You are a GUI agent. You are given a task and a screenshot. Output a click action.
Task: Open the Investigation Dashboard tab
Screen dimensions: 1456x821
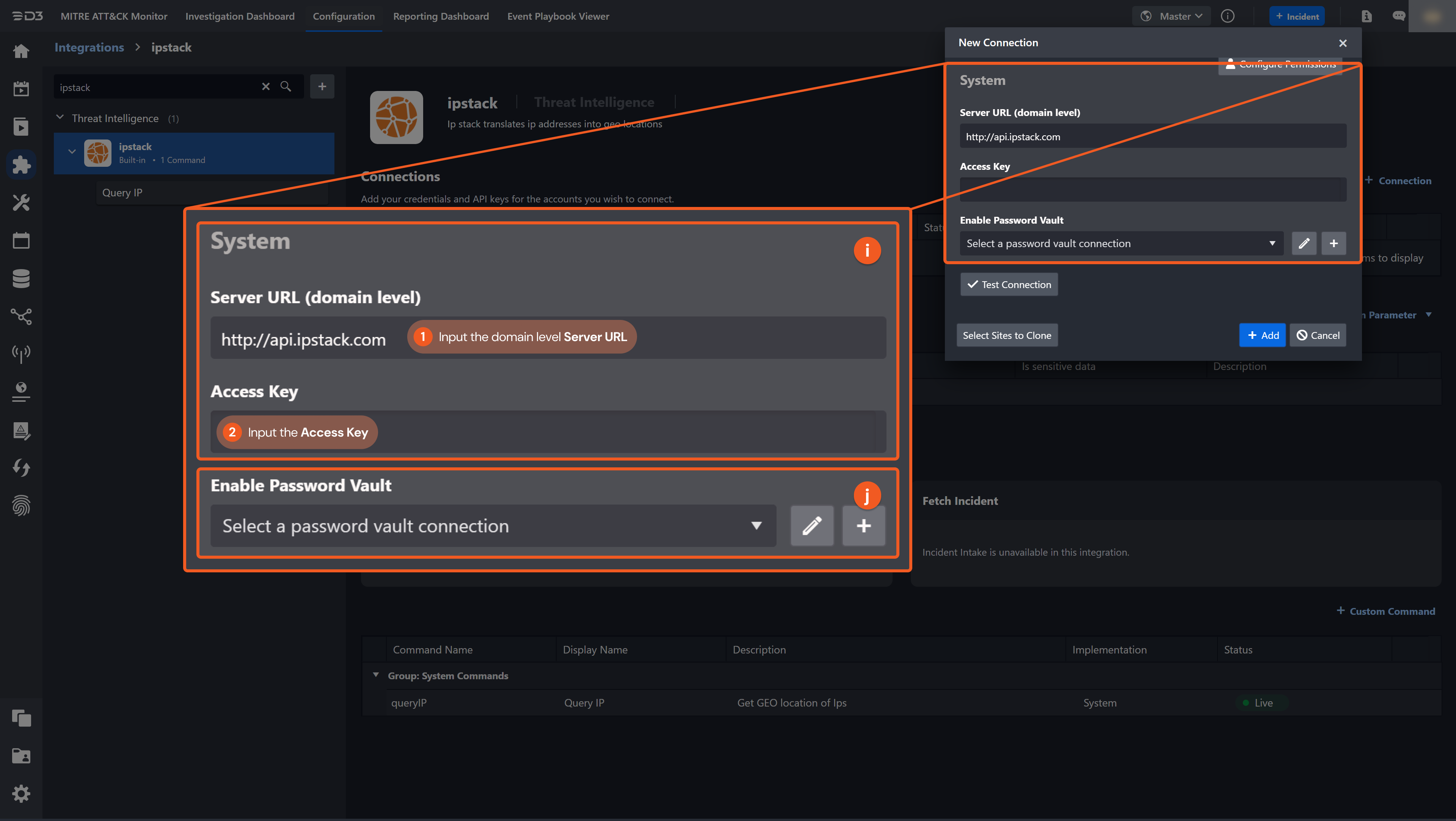240,16
